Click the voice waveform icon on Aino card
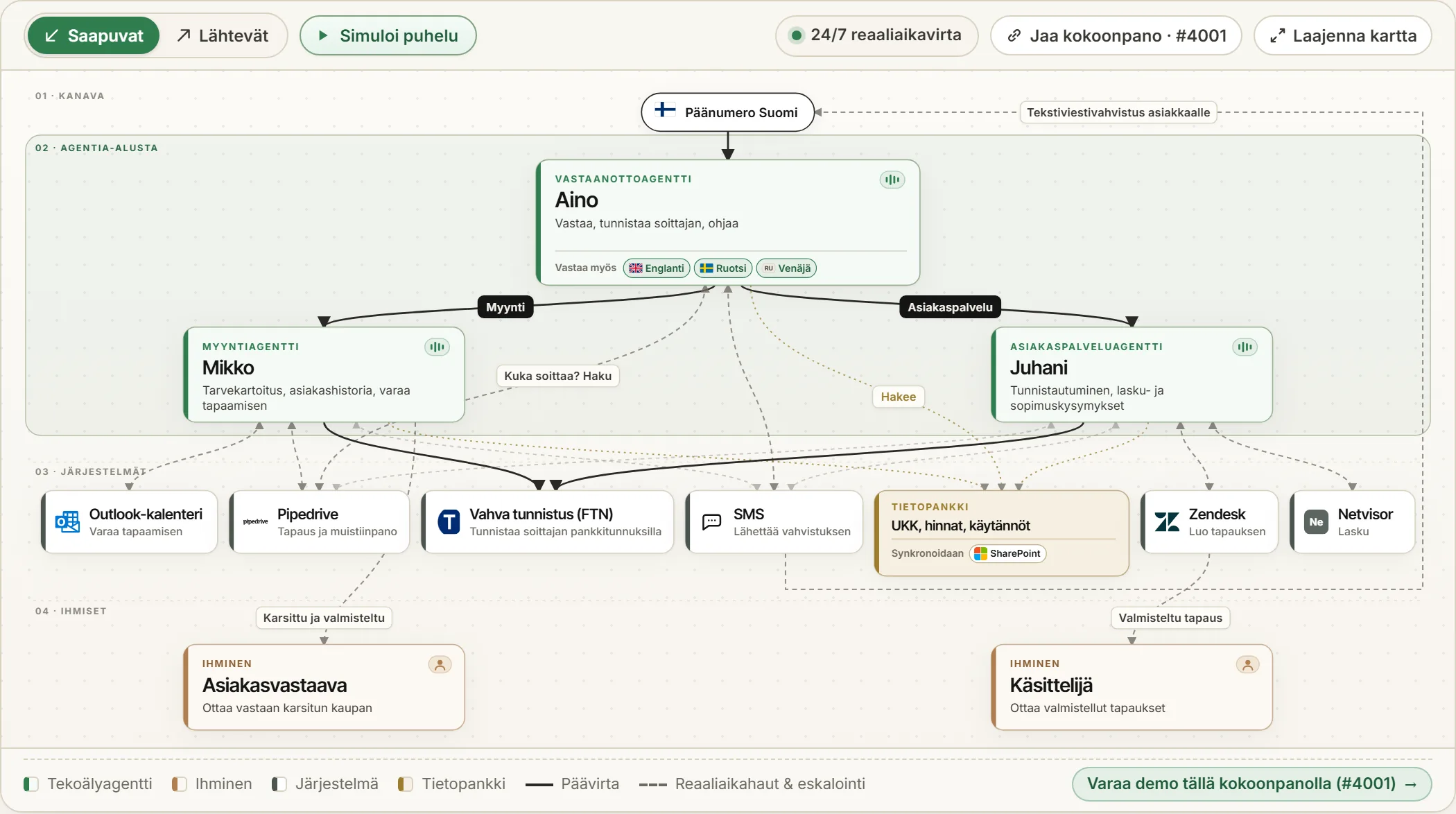The width and height of the screenshot is (1456, 814). (892, 180)
